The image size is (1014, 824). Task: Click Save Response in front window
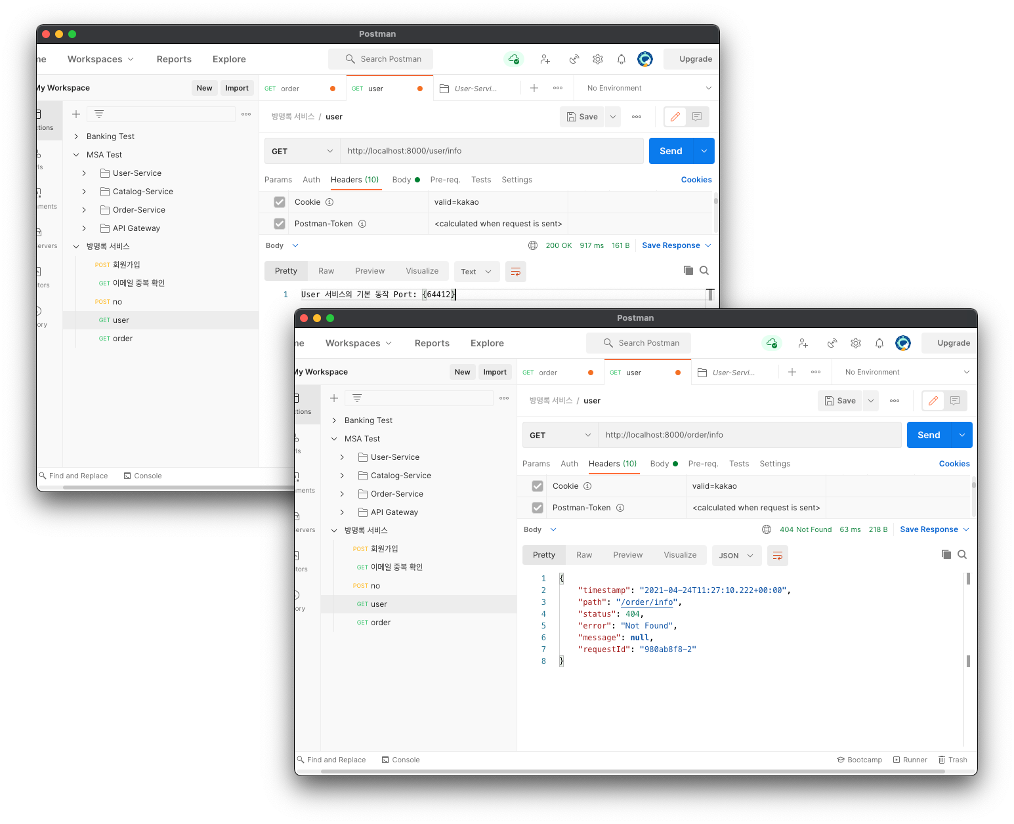click(929, 529)
